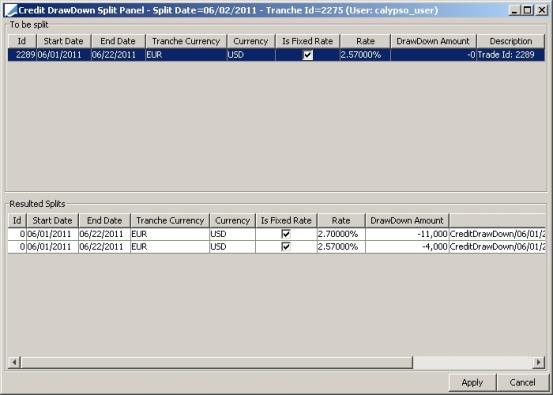Click End Date header in Resulted Splits table
The image size is (553, 395).
104,220
